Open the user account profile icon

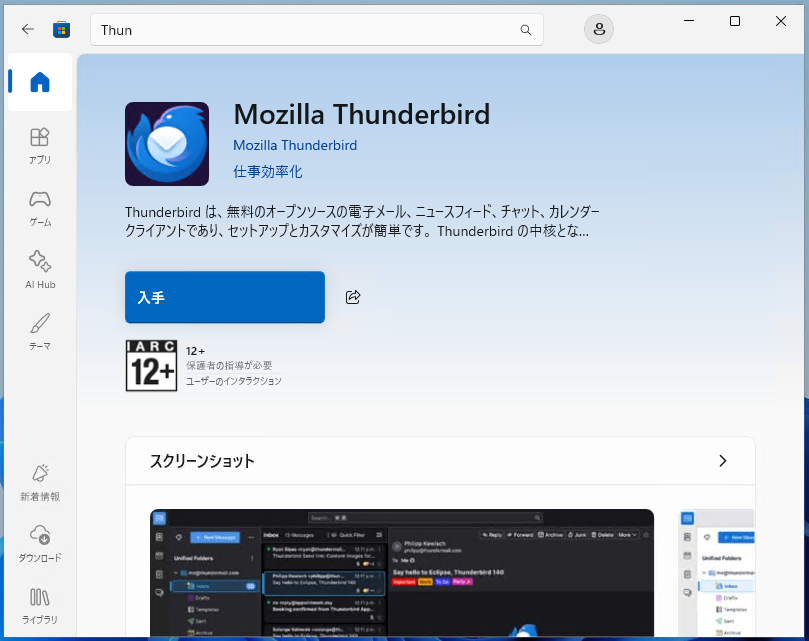(598, 29)
